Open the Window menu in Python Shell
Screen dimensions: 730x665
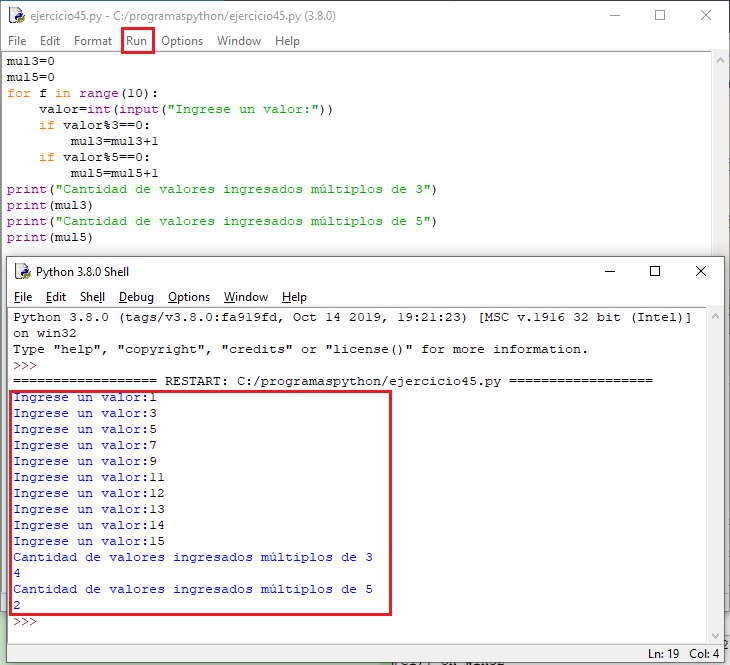tap(246, 297)
